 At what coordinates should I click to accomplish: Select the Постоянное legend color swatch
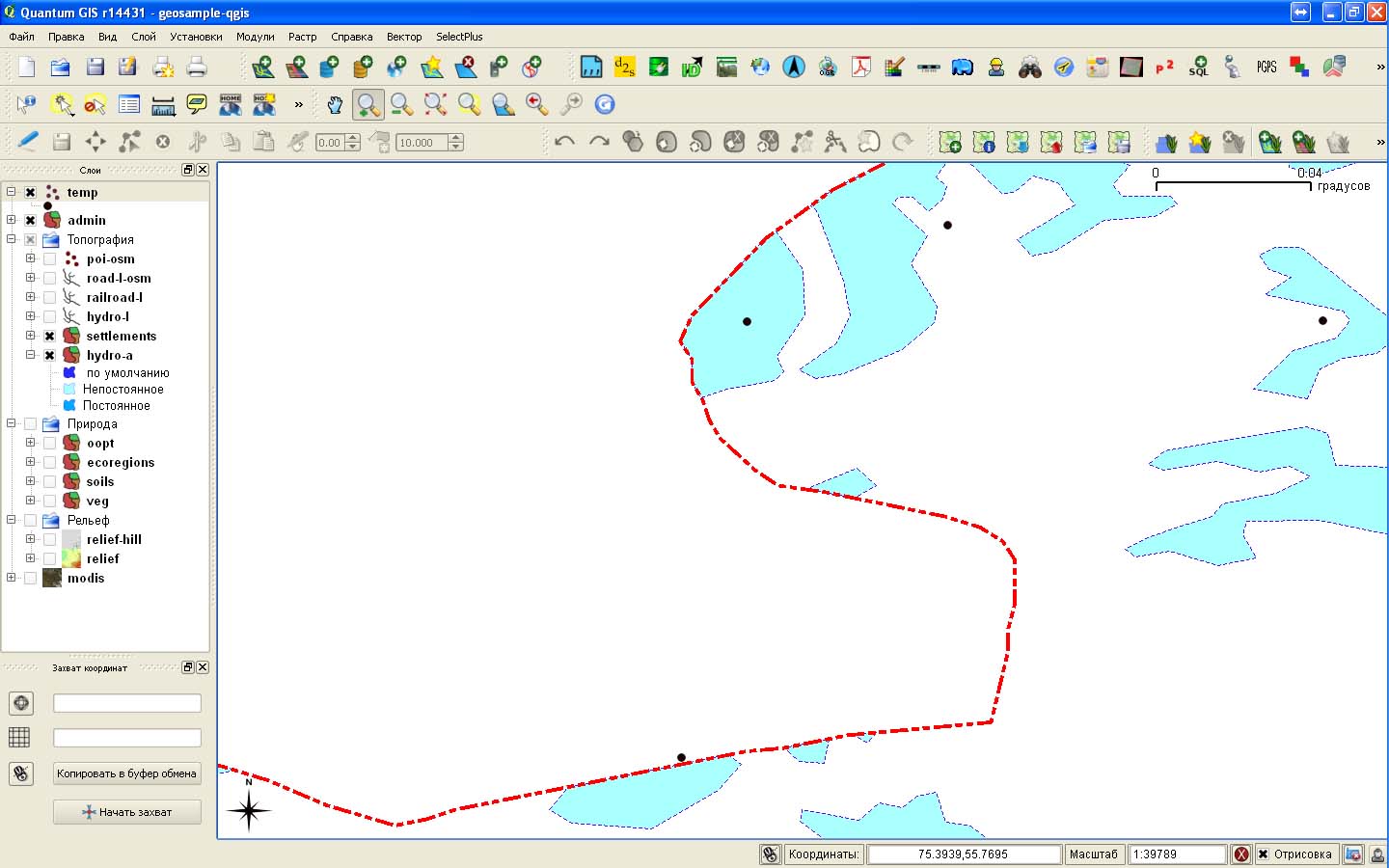pos(69,406)
